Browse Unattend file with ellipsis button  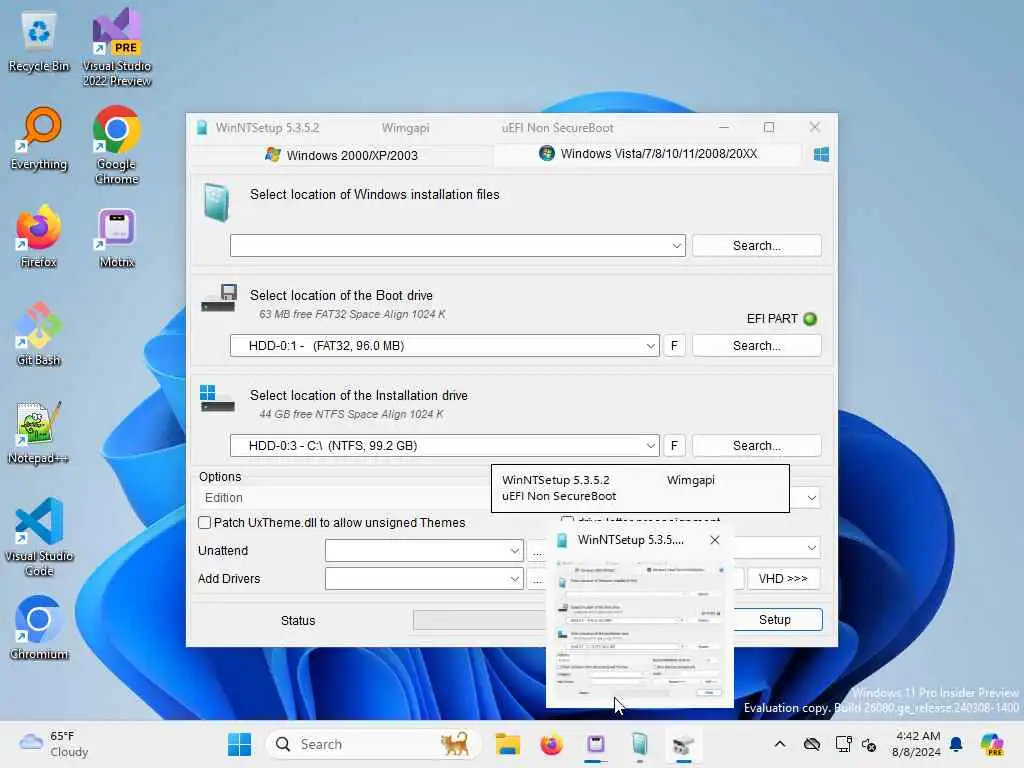click(x=537, y=551)
